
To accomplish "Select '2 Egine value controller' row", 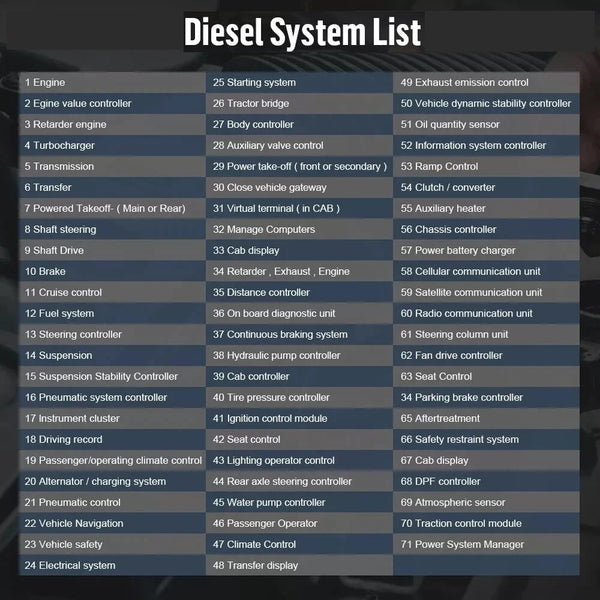I will tap(112, 103).
